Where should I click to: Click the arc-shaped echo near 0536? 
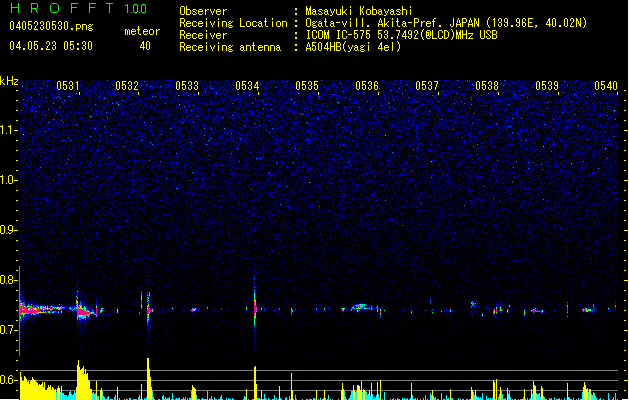(x=362, y=308)
